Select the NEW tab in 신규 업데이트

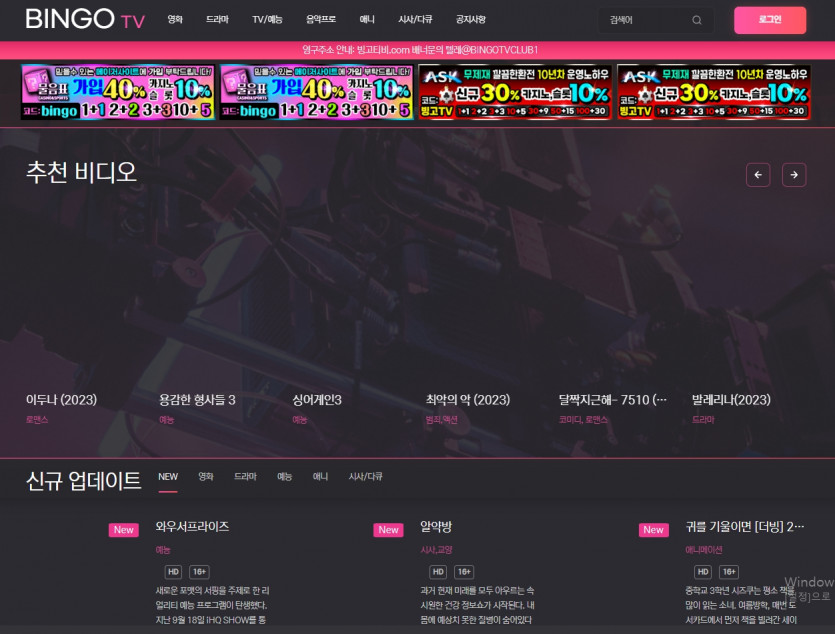(168, 477)
